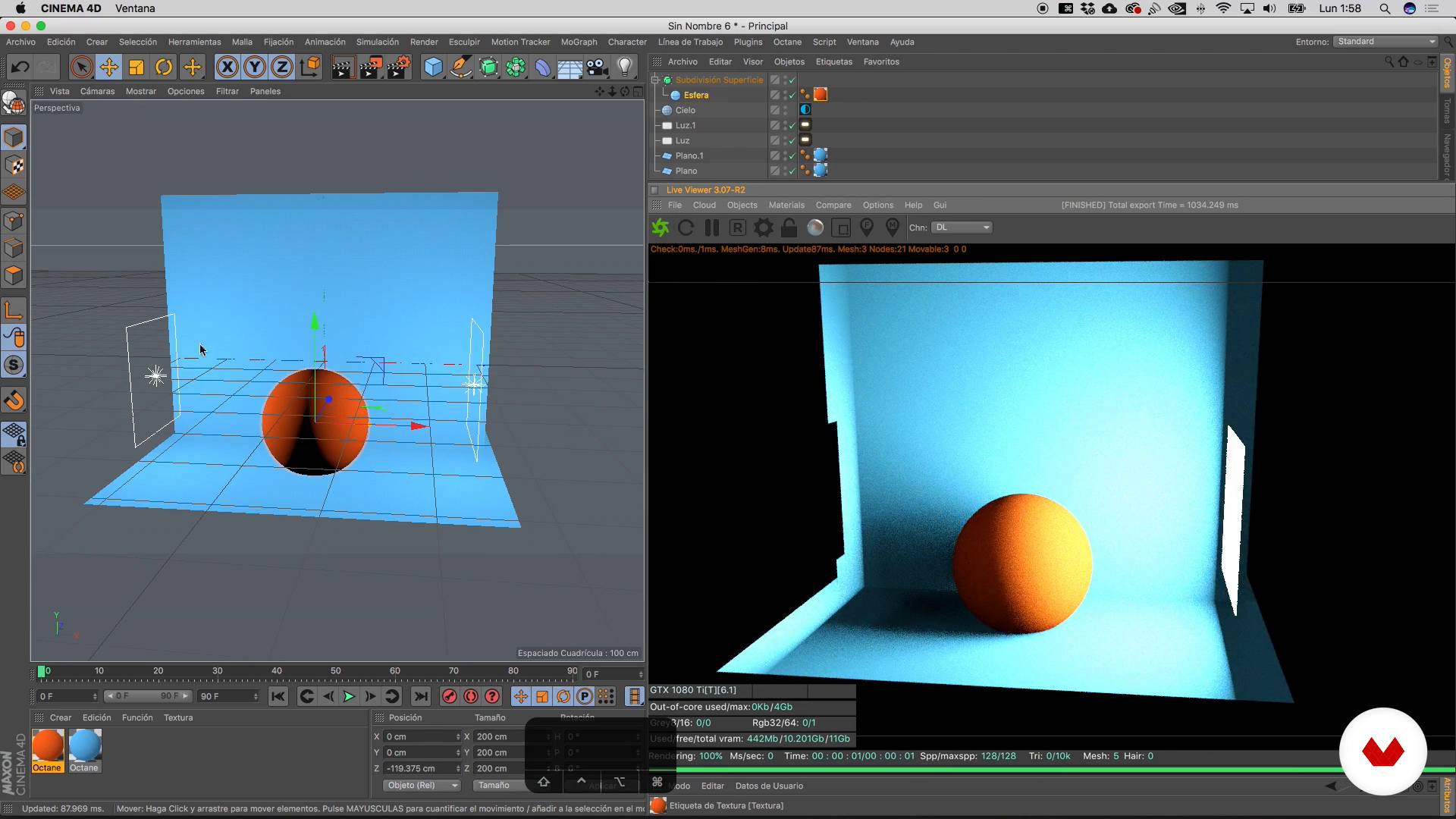This screenshot has width=1456, height=819.
Task: Select the Move tool in toolbar
Action: (x=109, y=67)
